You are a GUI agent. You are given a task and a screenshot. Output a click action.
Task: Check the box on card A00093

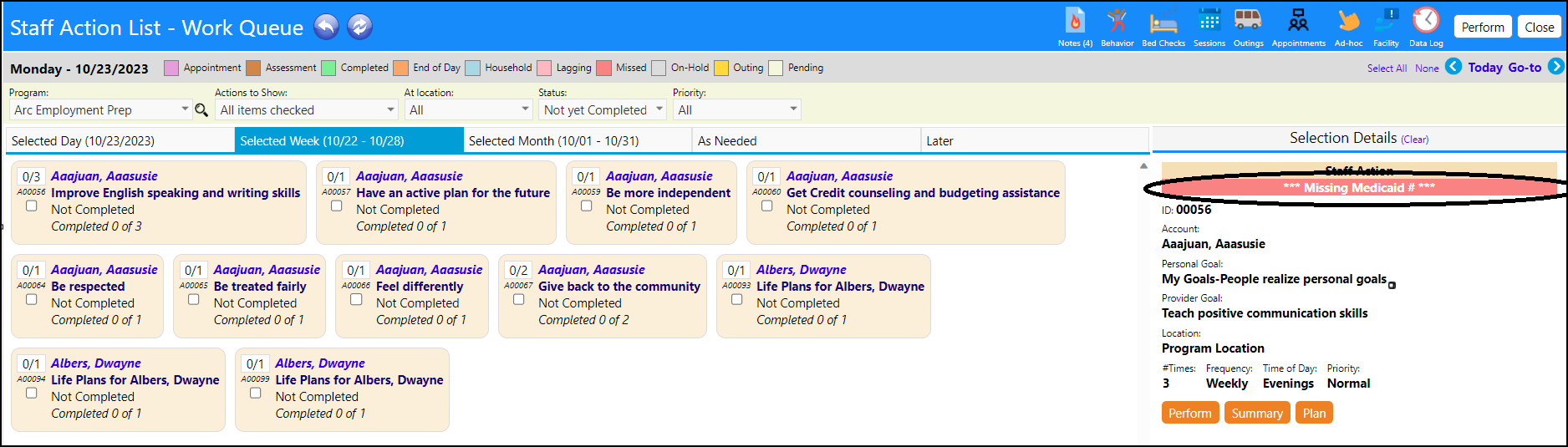coord(736,299)
